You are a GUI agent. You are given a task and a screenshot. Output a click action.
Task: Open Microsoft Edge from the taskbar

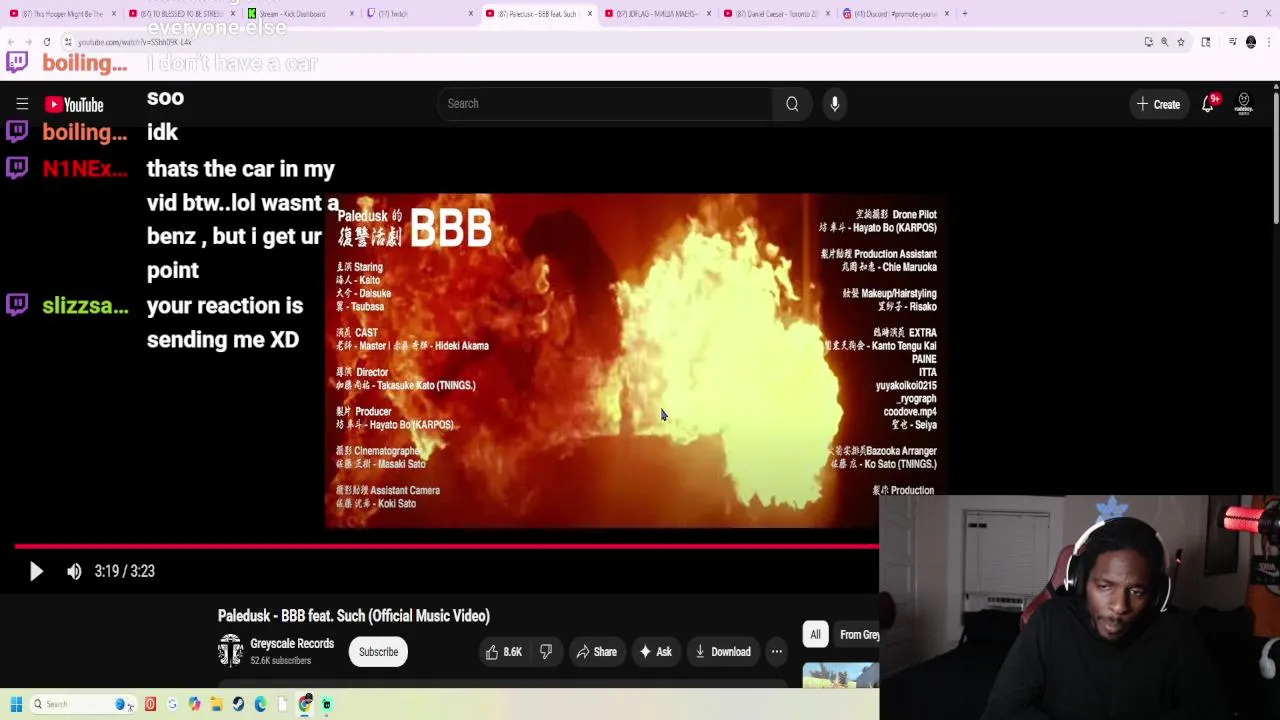[260, 704]
